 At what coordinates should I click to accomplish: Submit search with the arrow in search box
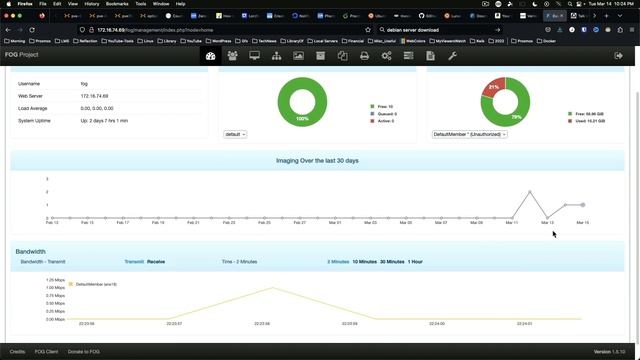tap(497, 30)
